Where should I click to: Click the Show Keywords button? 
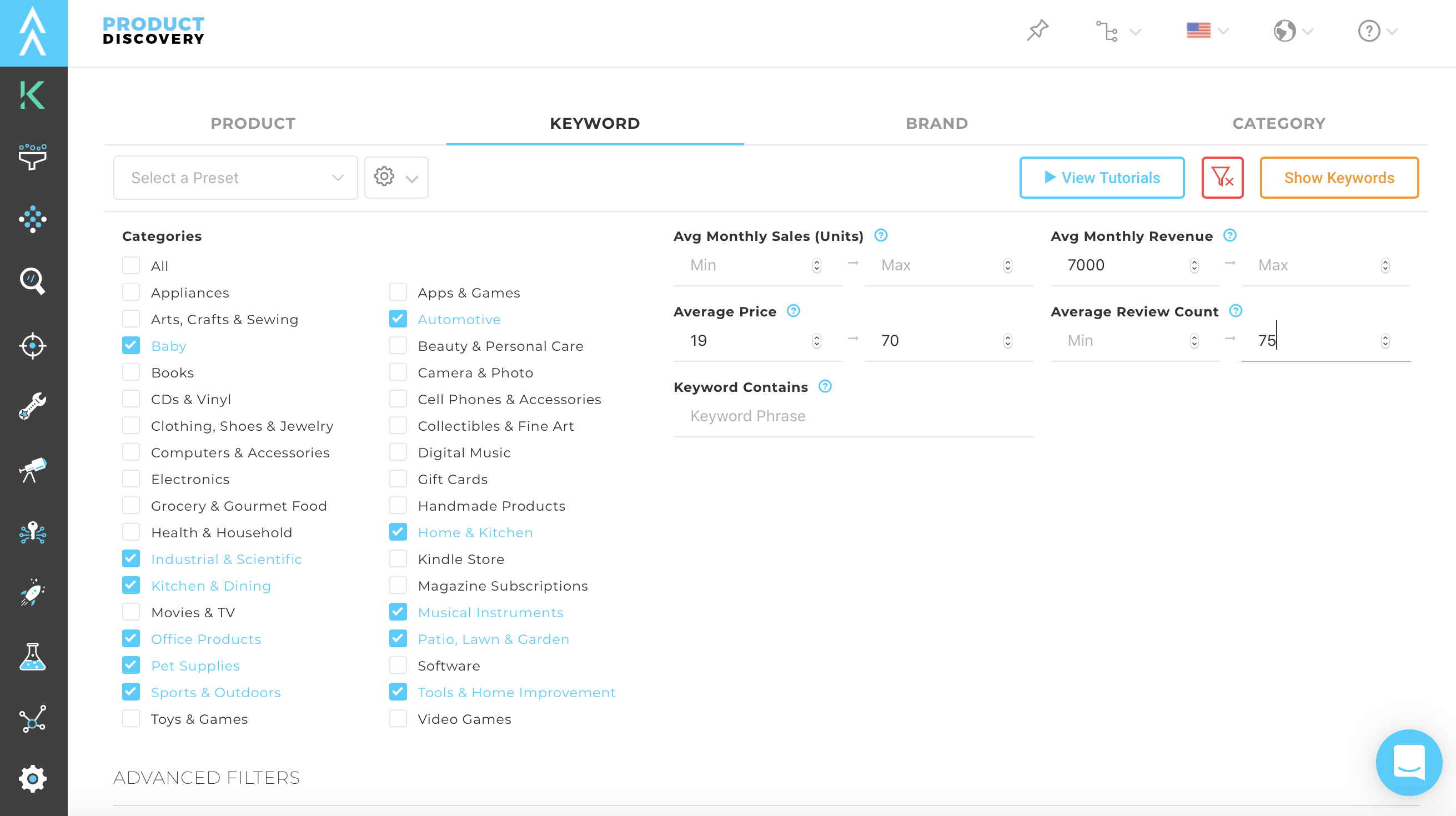[1339, 178]
